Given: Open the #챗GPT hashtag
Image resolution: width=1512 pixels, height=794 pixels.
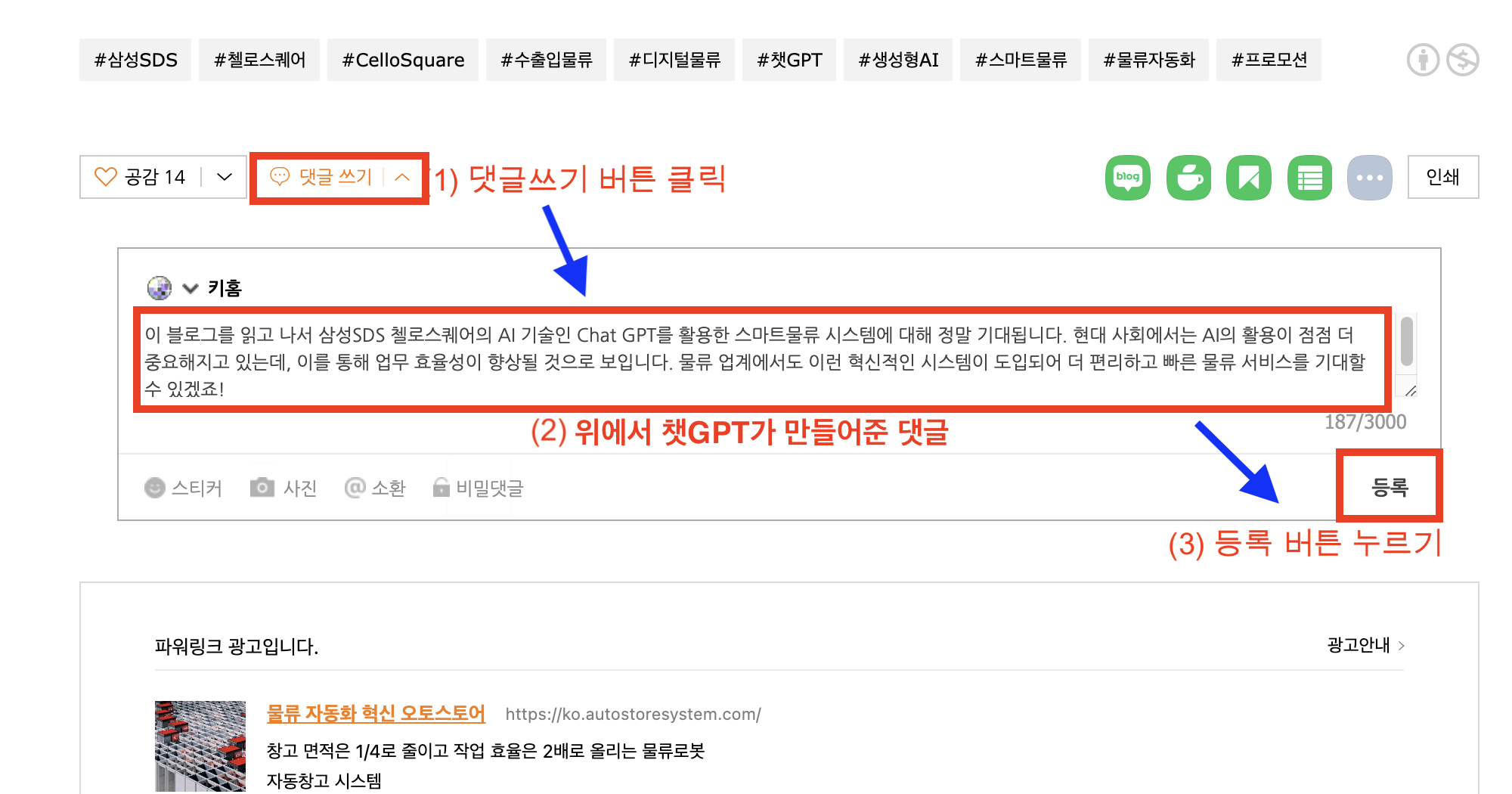Looking at the screenshot, I should (x=789, y=60).
